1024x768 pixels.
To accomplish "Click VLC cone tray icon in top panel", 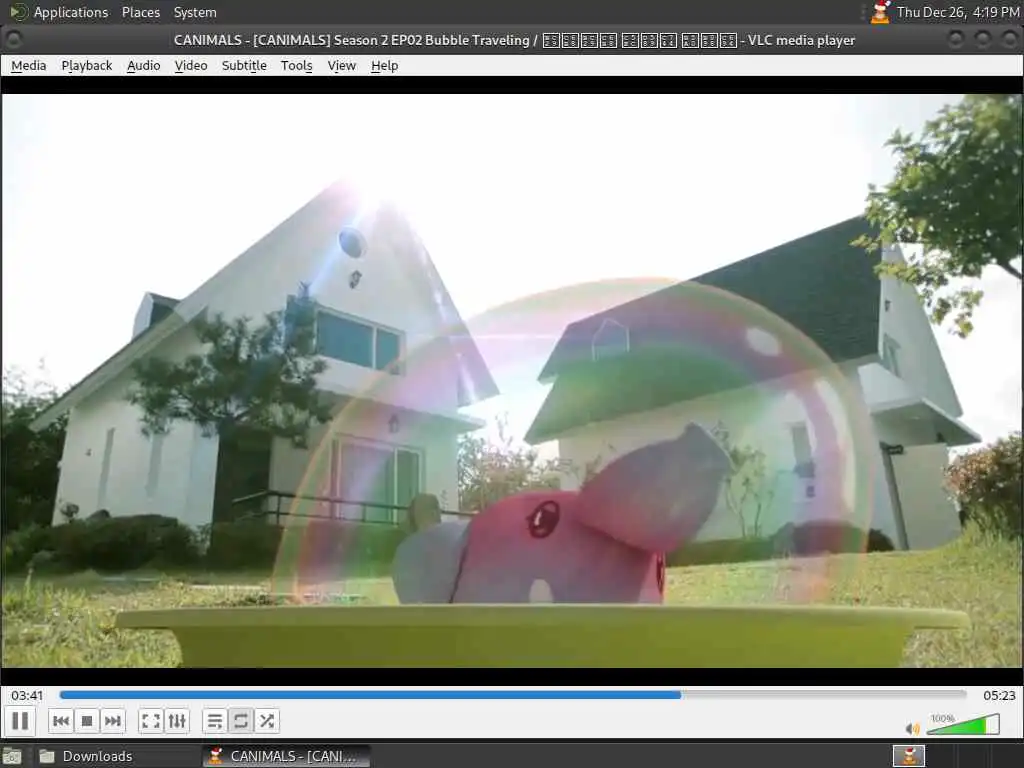I will click(x=880, y=12).
